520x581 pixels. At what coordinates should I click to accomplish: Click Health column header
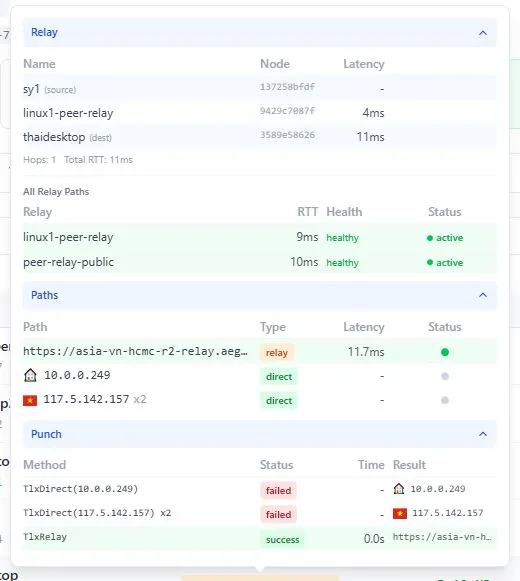tap(344, 212)
